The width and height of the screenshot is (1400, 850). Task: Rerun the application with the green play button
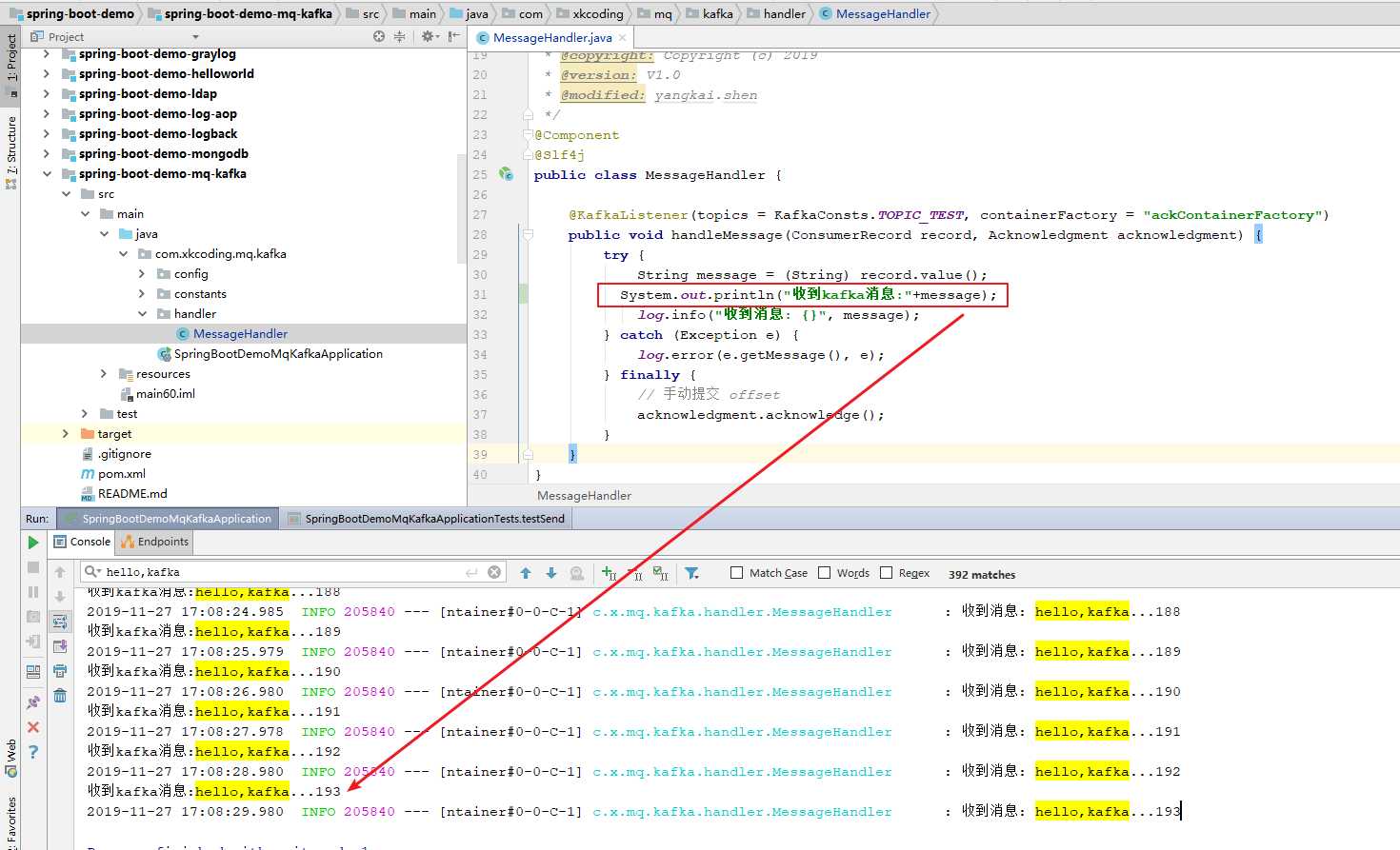click(x=32, y=542)
